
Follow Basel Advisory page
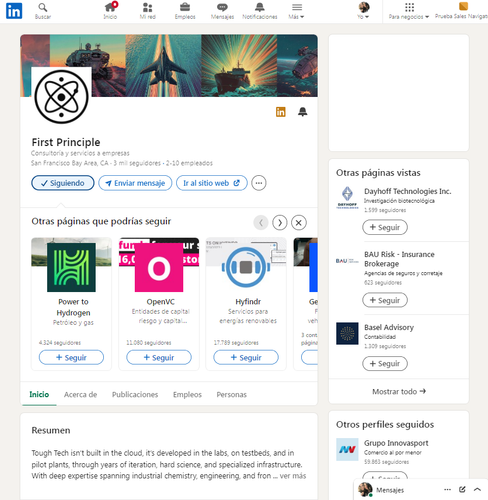[x=385, y=364]
